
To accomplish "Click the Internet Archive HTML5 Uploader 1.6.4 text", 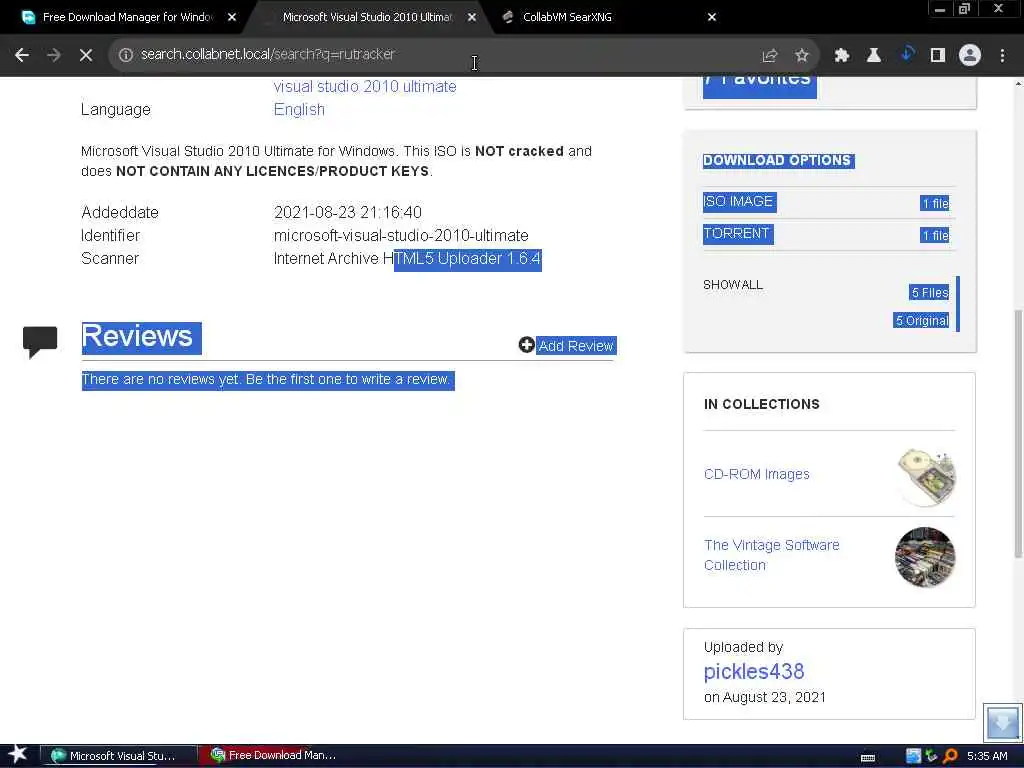I will (x=408, y=259).
